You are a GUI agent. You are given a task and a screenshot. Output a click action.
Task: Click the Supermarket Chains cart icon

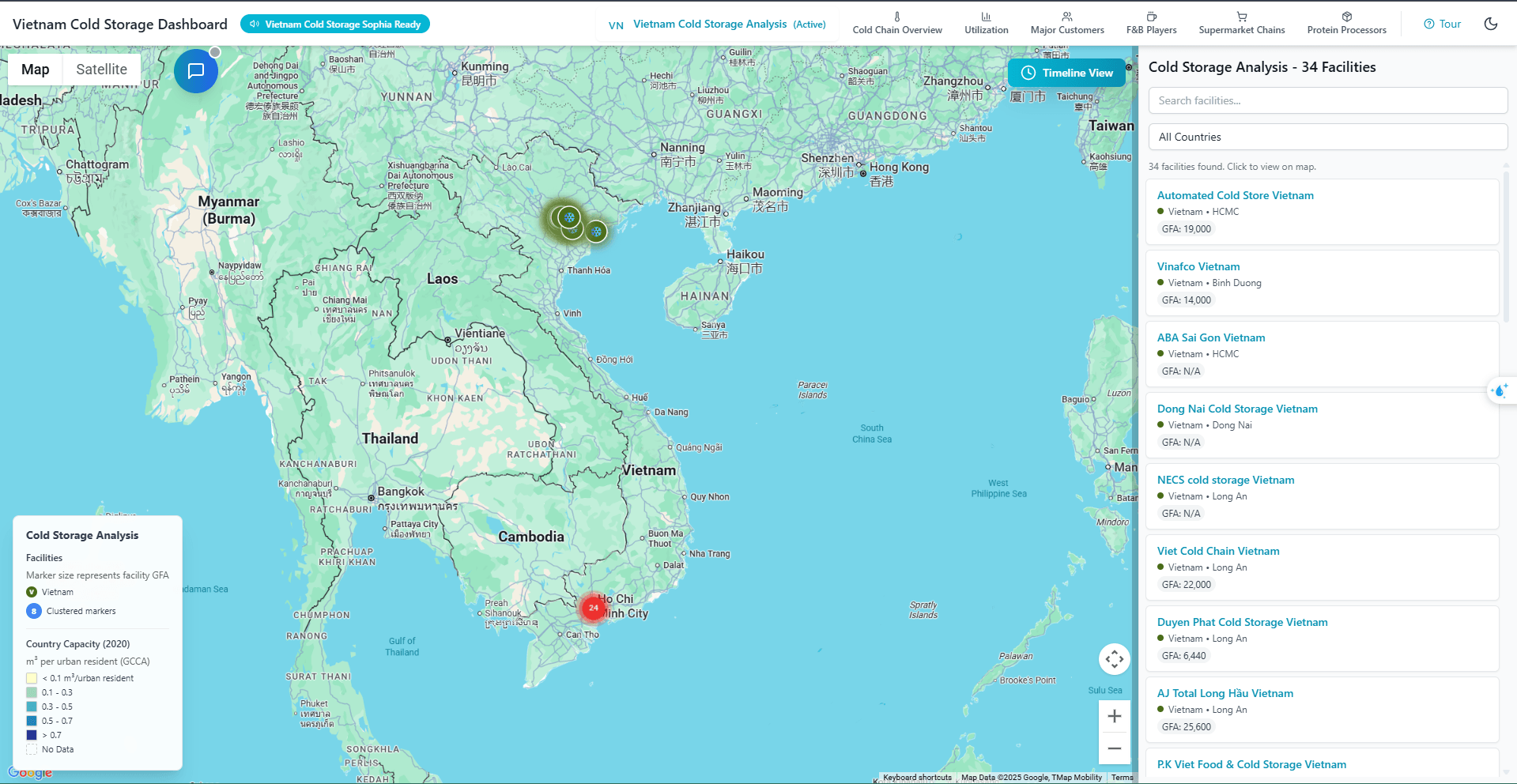pyautogui.click(x=1241, y=17)
